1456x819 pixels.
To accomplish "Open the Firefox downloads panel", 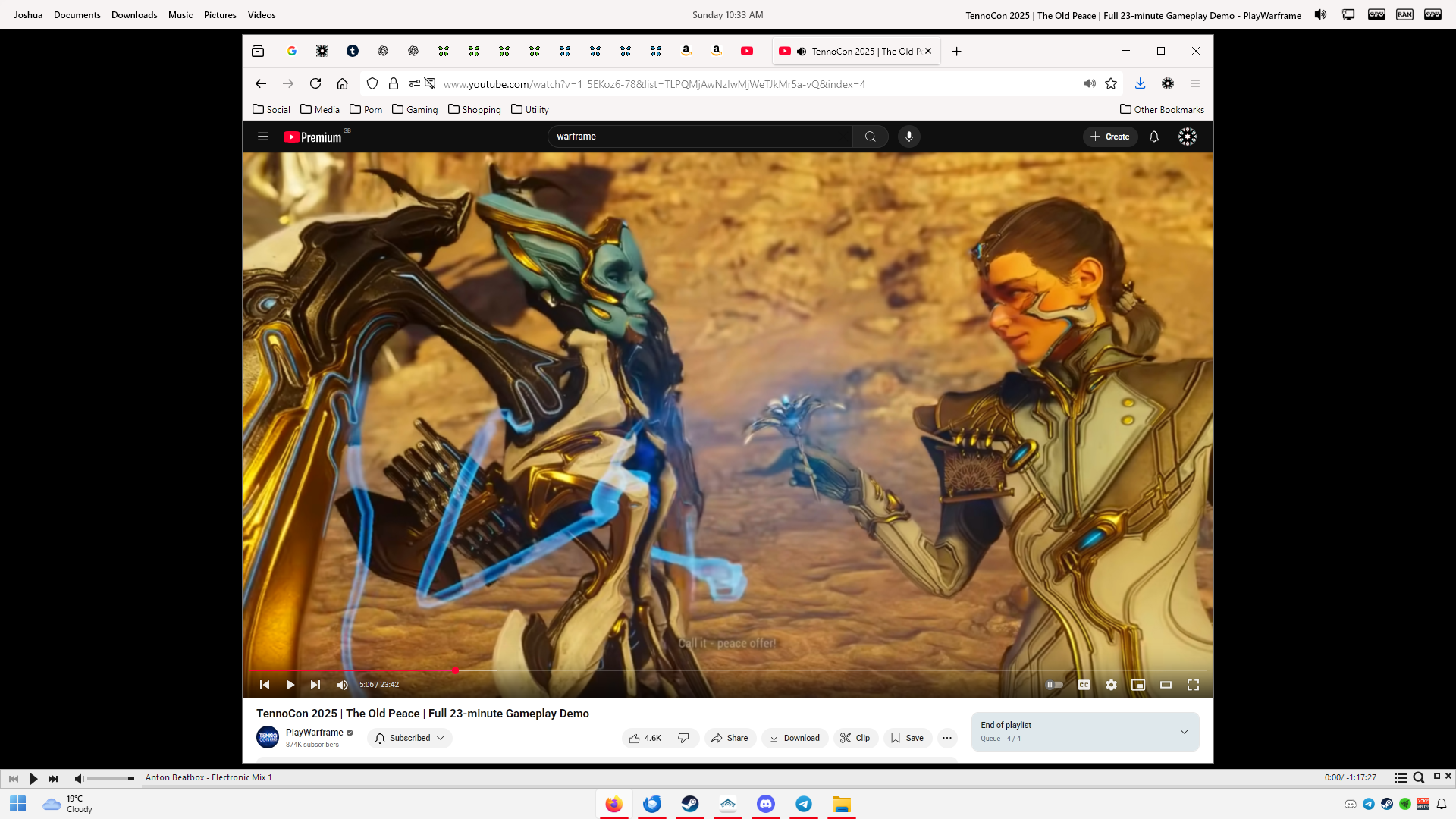I will (x=1140, y=83).
